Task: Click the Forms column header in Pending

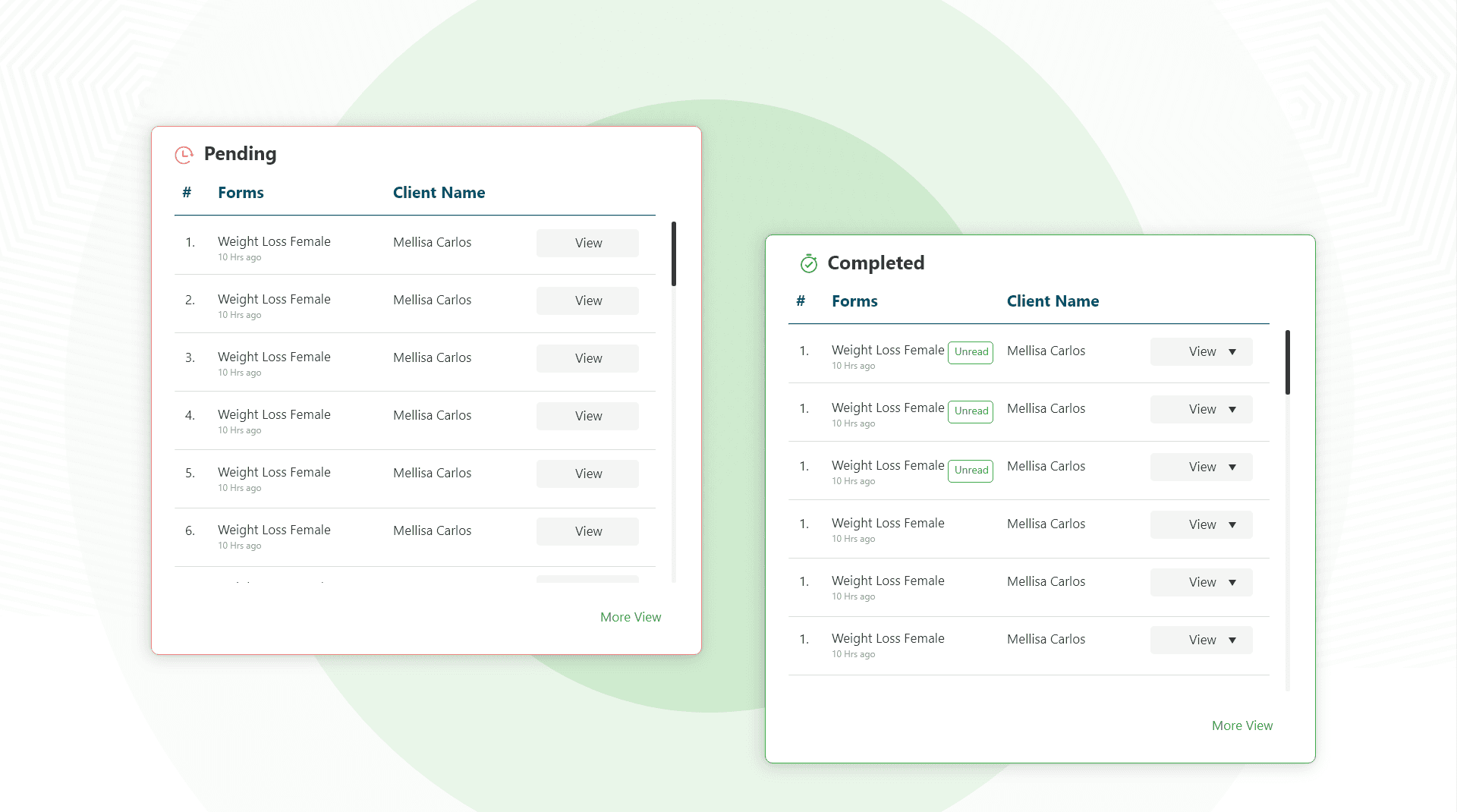Action: point(241,193)
